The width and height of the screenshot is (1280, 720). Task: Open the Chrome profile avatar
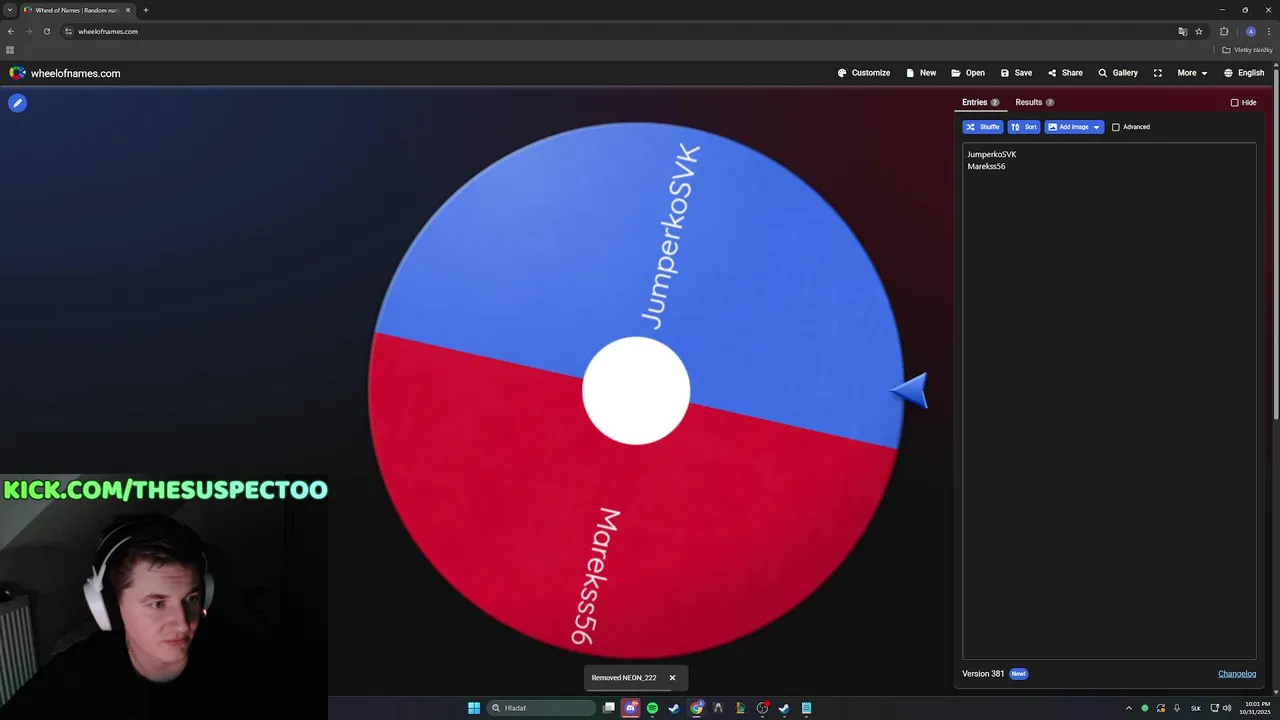(x=1250, y=31)
